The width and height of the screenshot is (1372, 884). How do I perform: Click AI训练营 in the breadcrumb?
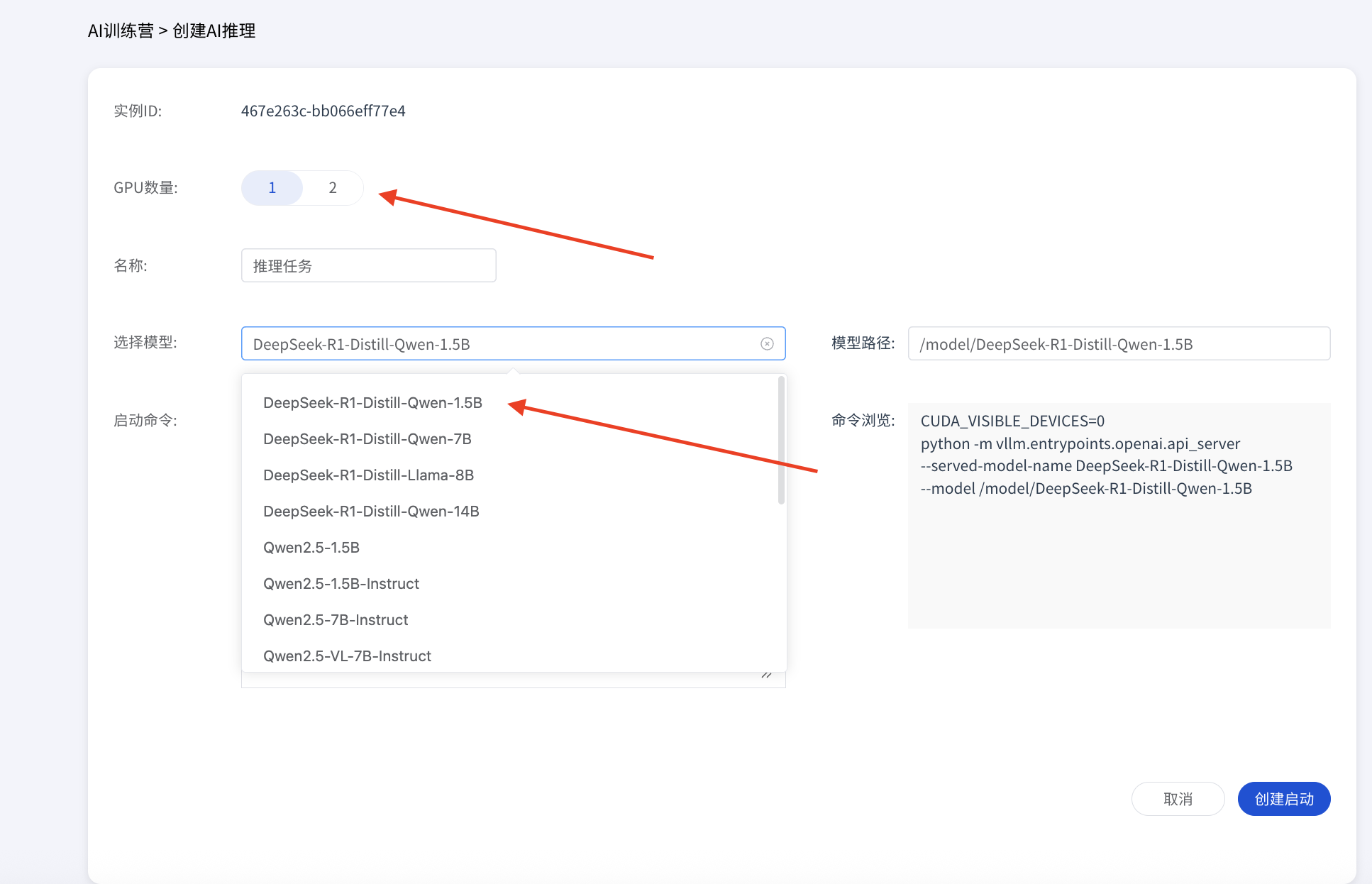click(x=121, y=31)
